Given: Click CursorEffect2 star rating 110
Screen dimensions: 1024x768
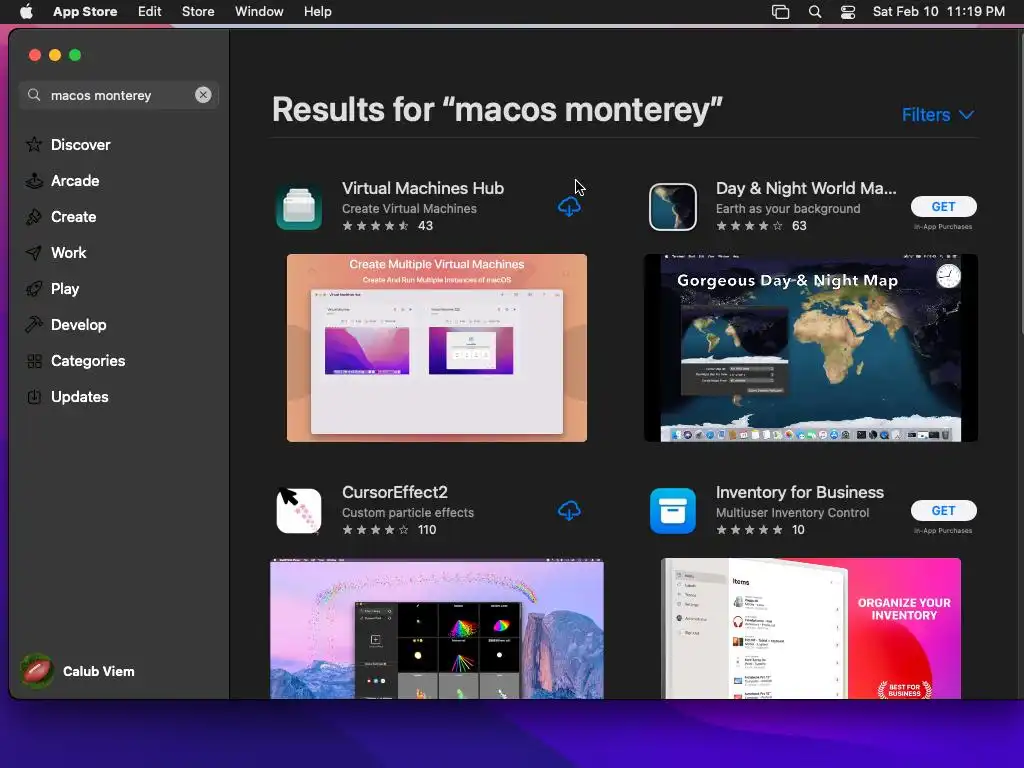Looking at the screenshot, I should (x=389, y=530).
